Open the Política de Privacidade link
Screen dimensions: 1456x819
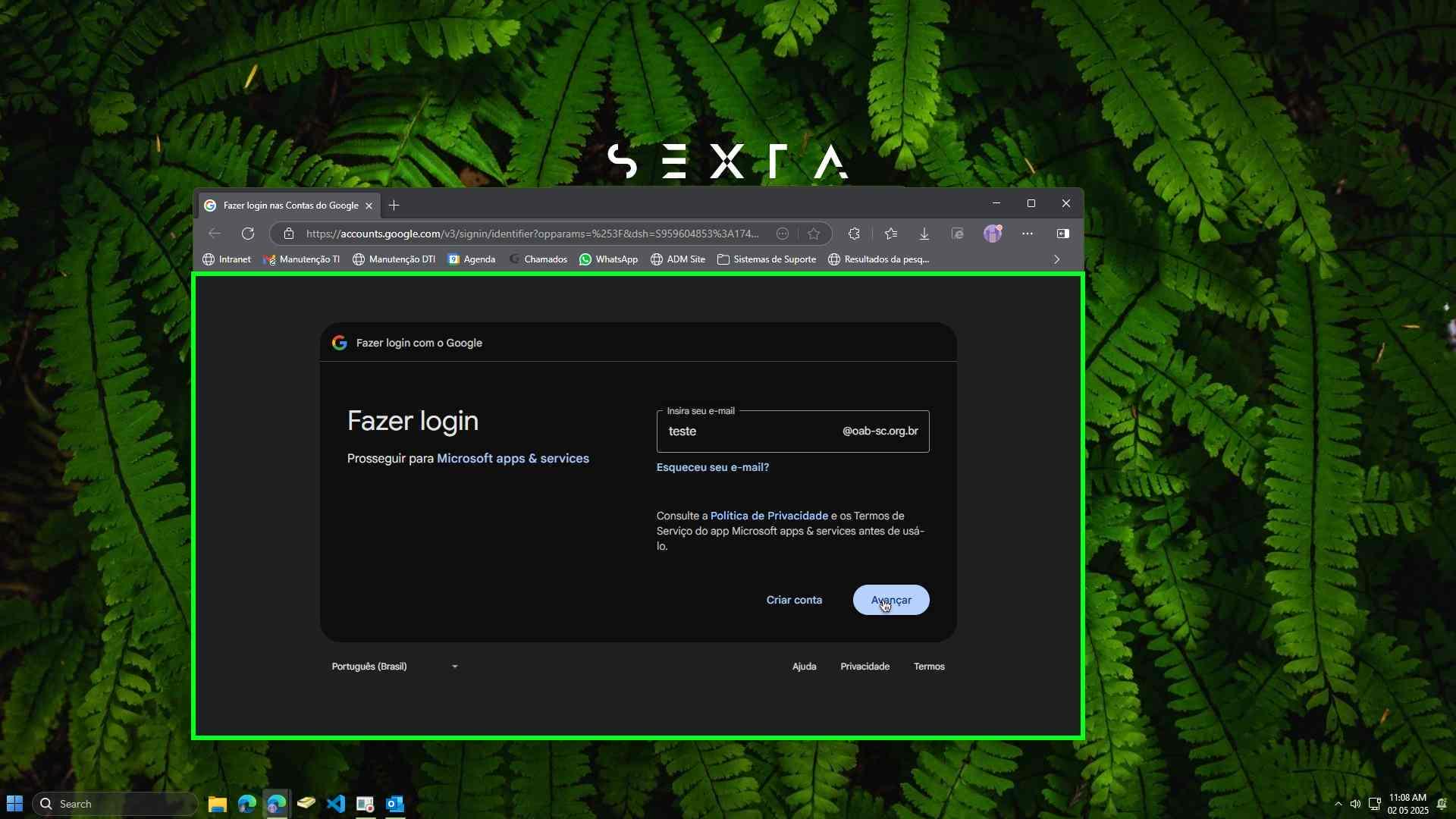pyautogui.click(x=769, y=516)
